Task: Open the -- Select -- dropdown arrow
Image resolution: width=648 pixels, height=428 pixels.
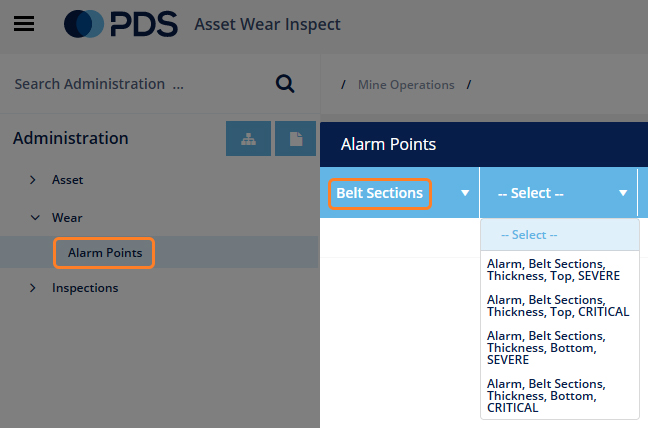Action: [623, 193]
